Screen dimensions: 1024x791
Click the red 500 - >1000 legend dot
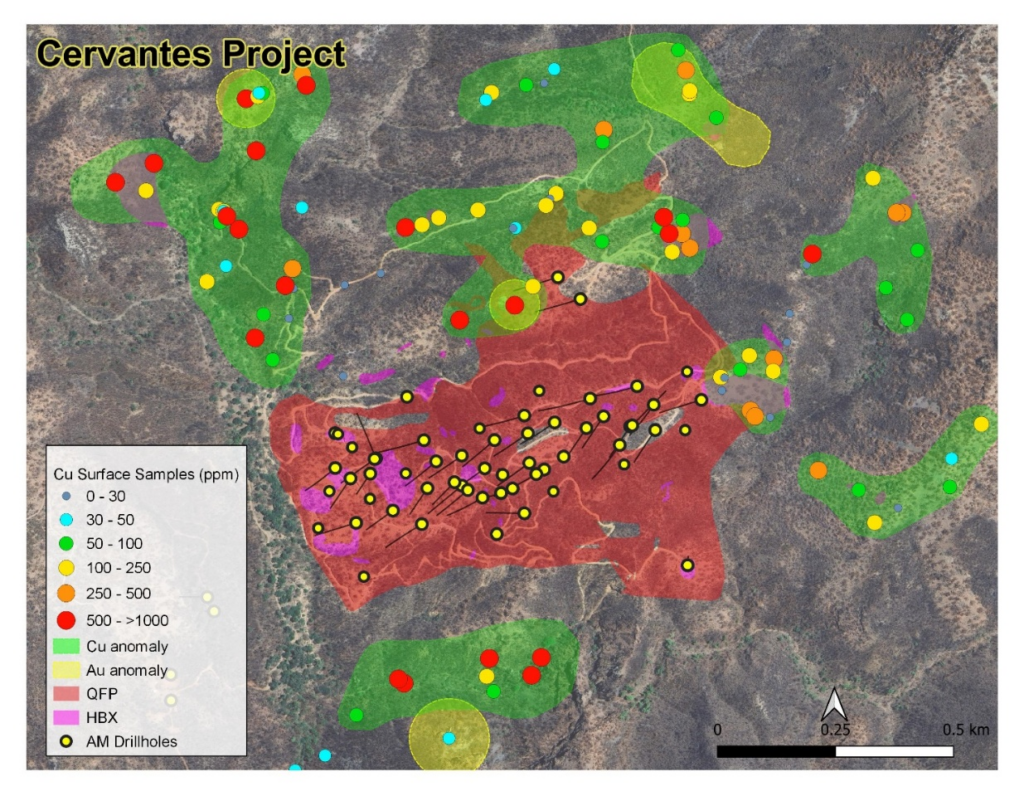(x=67, y=618)
